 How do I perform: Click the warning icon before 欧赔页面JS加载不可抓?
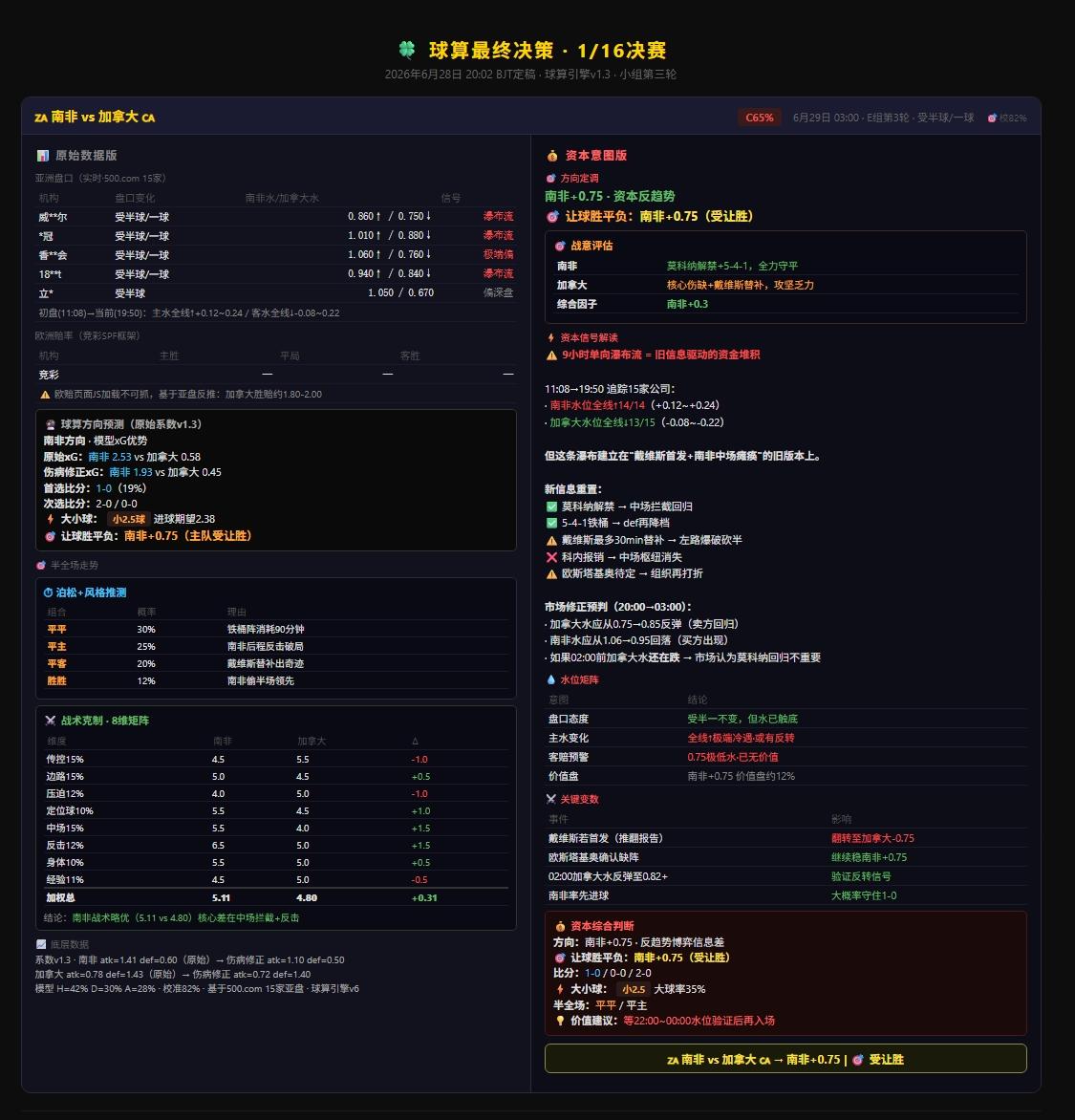point(45,395)
